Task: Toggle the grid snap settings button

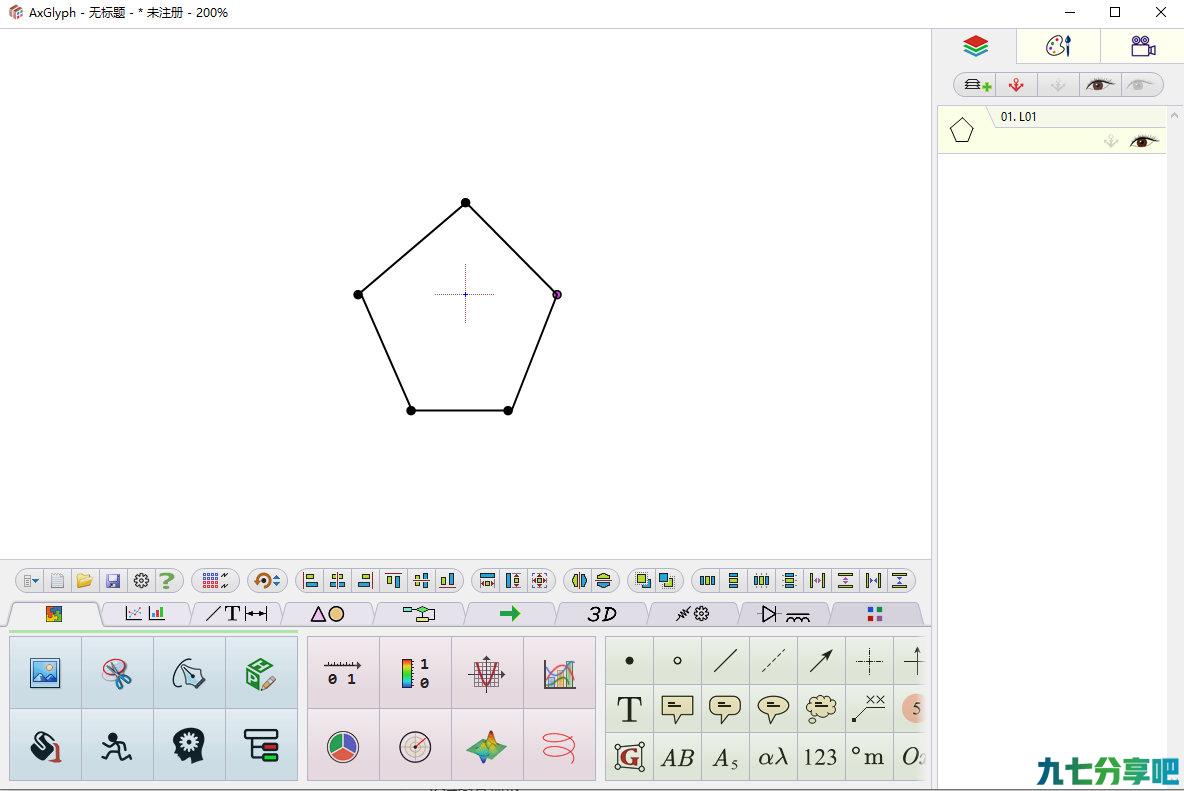Action: [x=216, y=580]
